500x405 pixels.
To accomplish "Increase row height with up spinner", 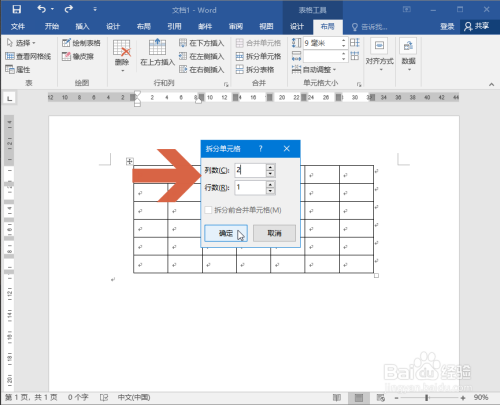I will (344, 40).
